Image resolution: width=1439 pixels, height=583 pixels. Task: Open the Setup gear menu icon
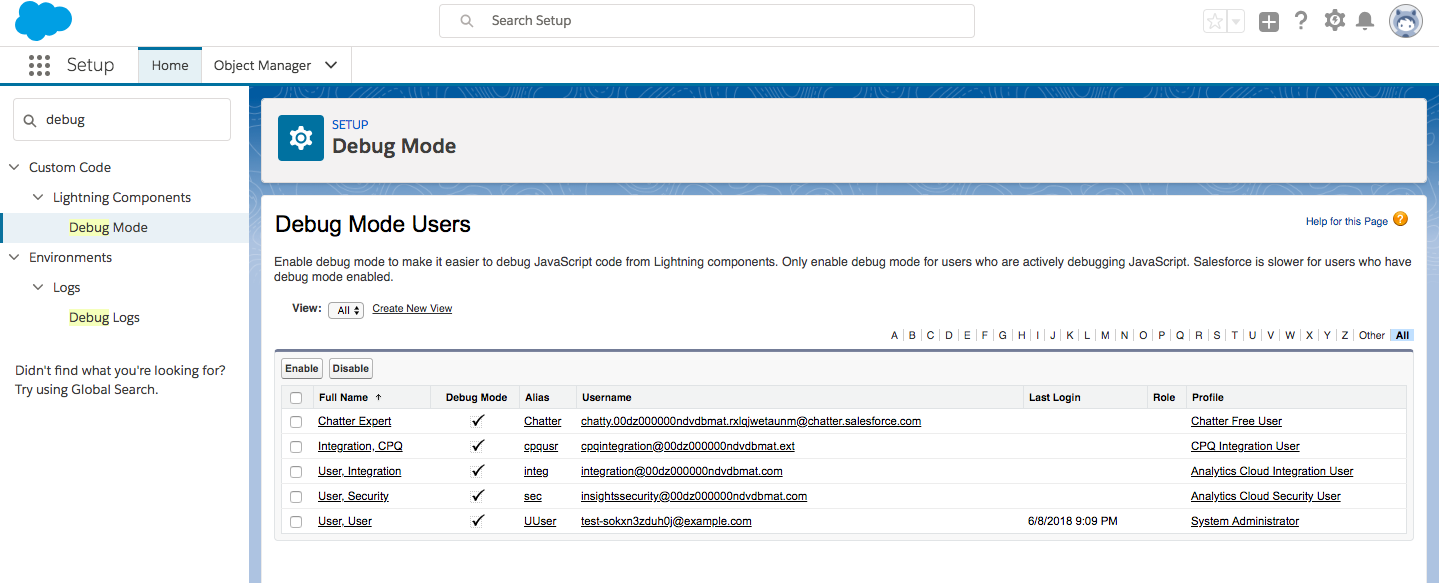pyautogui.click(x=1335, y=20)
